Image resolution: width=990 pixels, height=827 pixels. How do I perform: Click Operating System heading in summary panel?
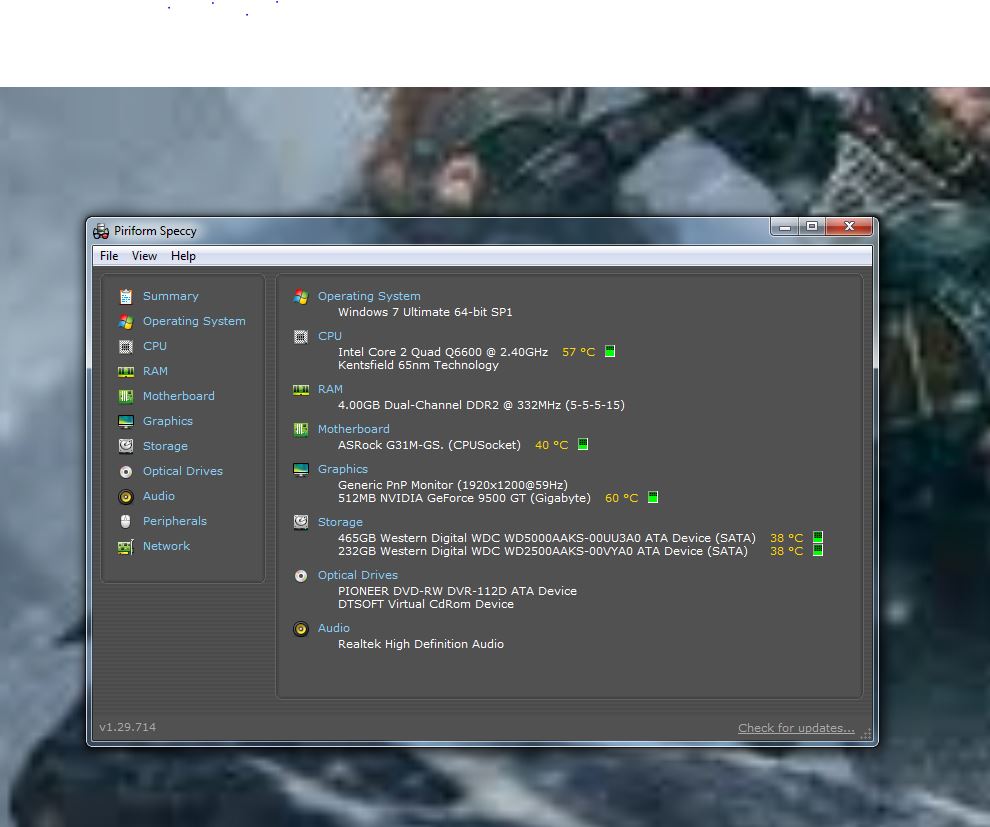coord(369,296)
